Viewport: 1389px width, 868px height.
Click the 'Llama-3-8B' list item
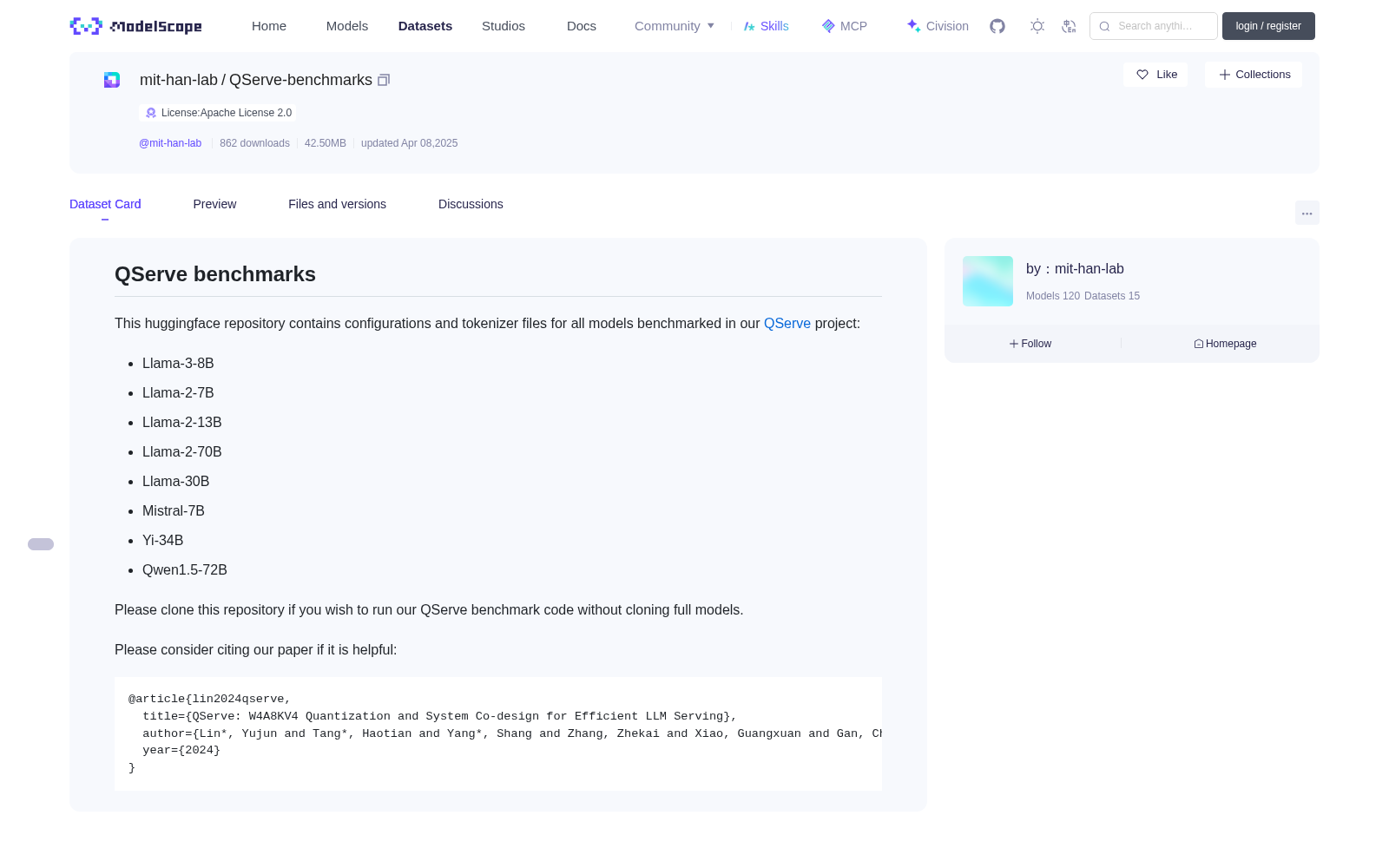click(x=178, y=363)
